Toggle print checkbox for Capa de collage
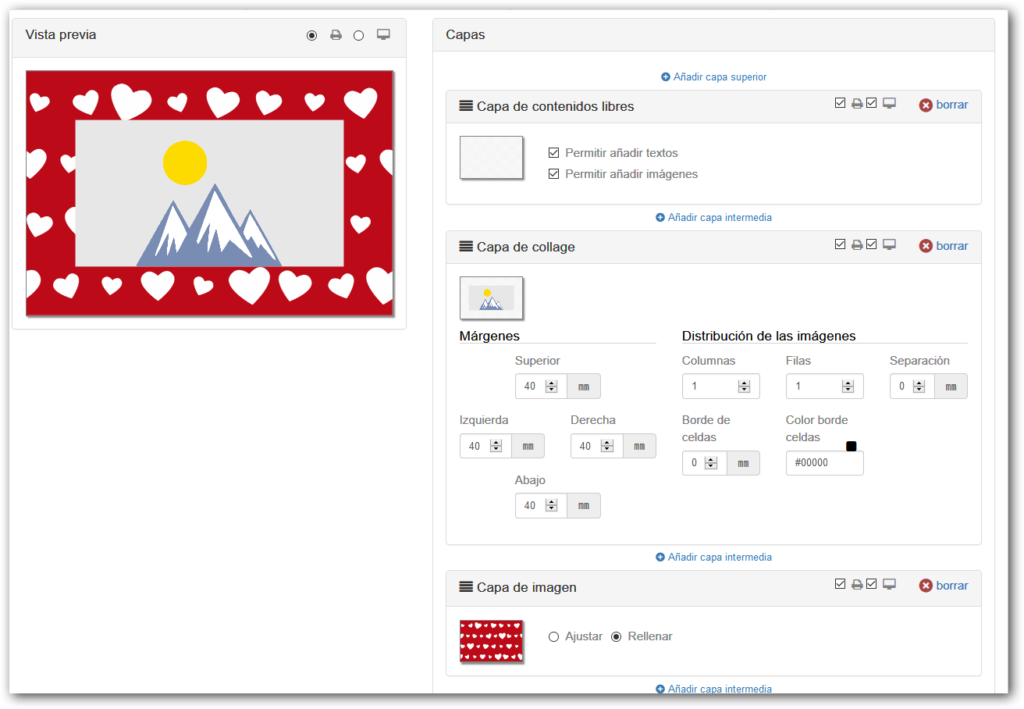 pos(840,244)
